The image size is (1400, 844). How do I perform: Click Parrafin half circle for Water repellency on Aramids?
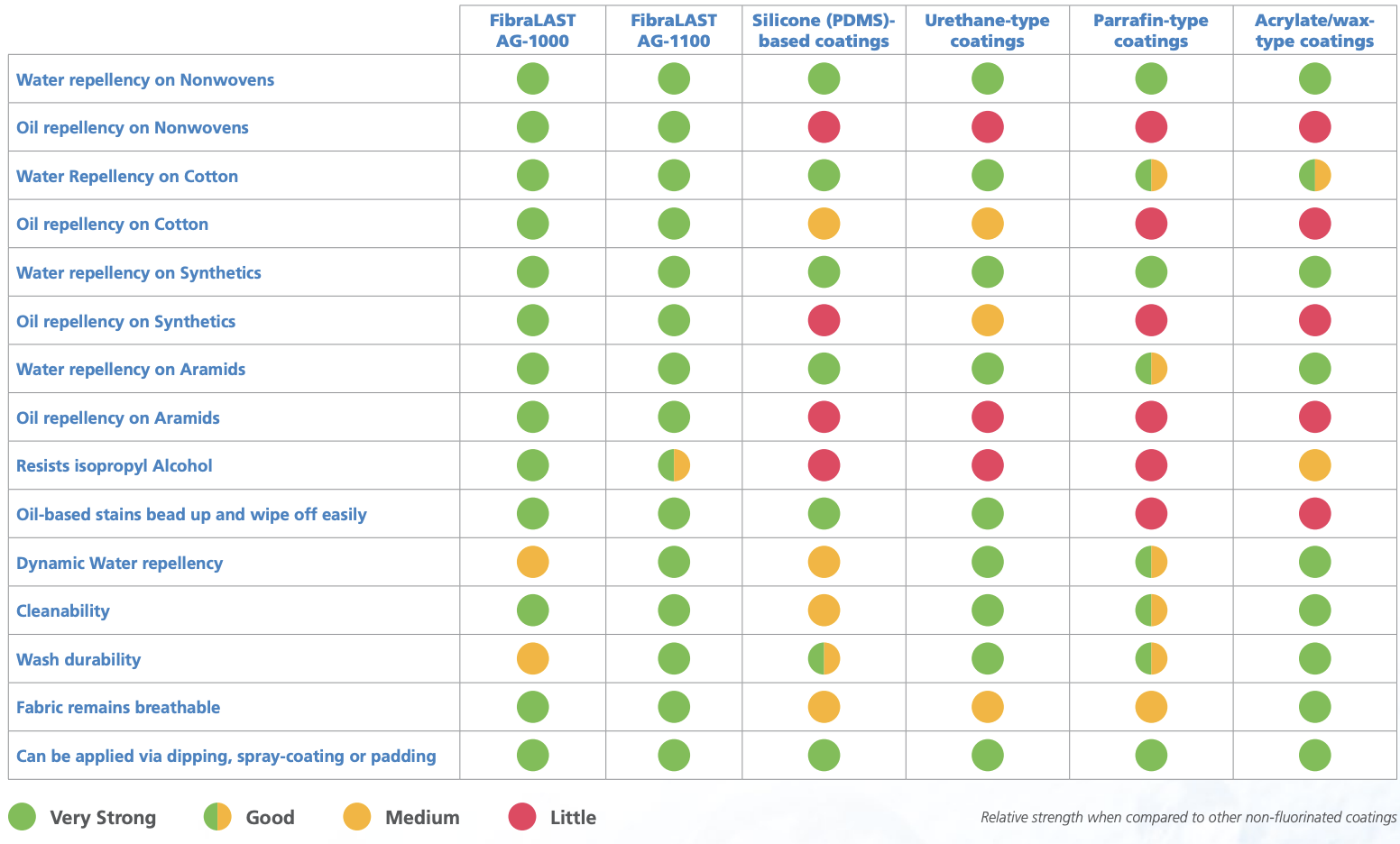coord(1151,369)
